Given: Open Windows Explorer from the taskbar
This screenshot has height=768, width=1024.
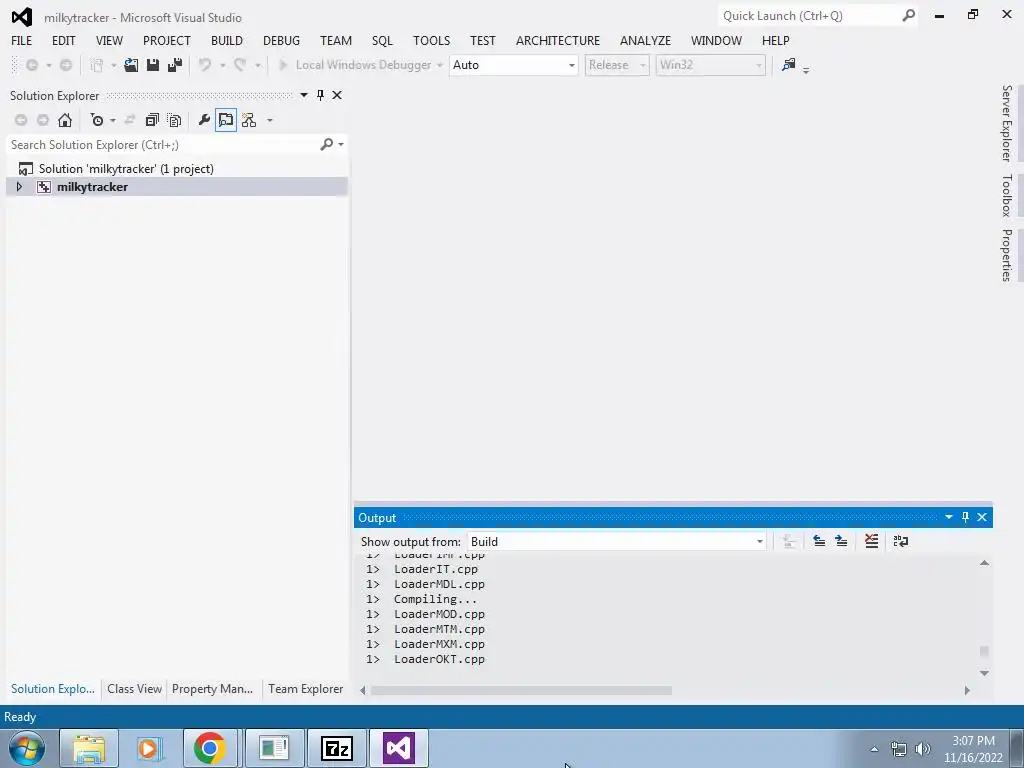Looking at the screenshot, I should [x=89, y=748].
